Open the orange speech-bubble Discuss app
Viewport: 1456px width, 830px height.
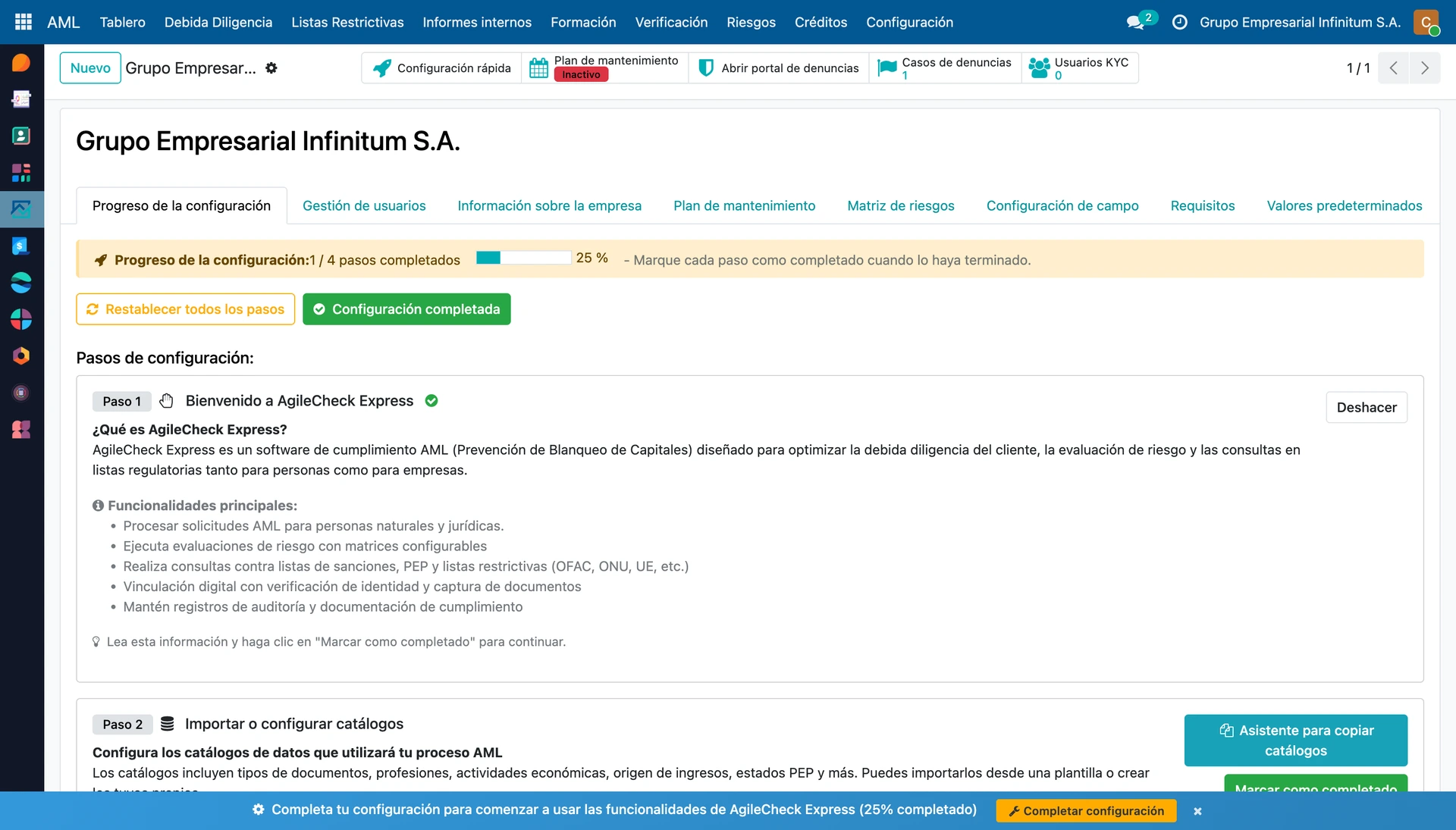point(21,62)
